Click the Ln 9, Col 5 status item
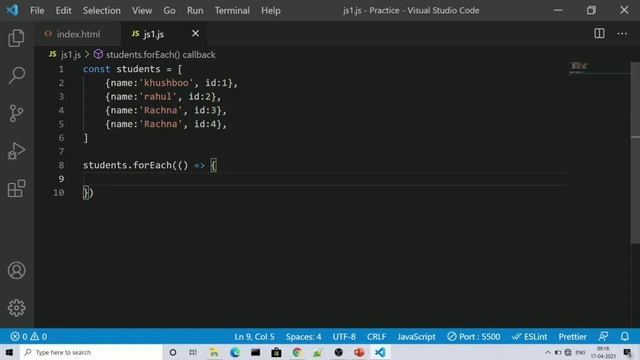640x360 pixels. point(254,336)
